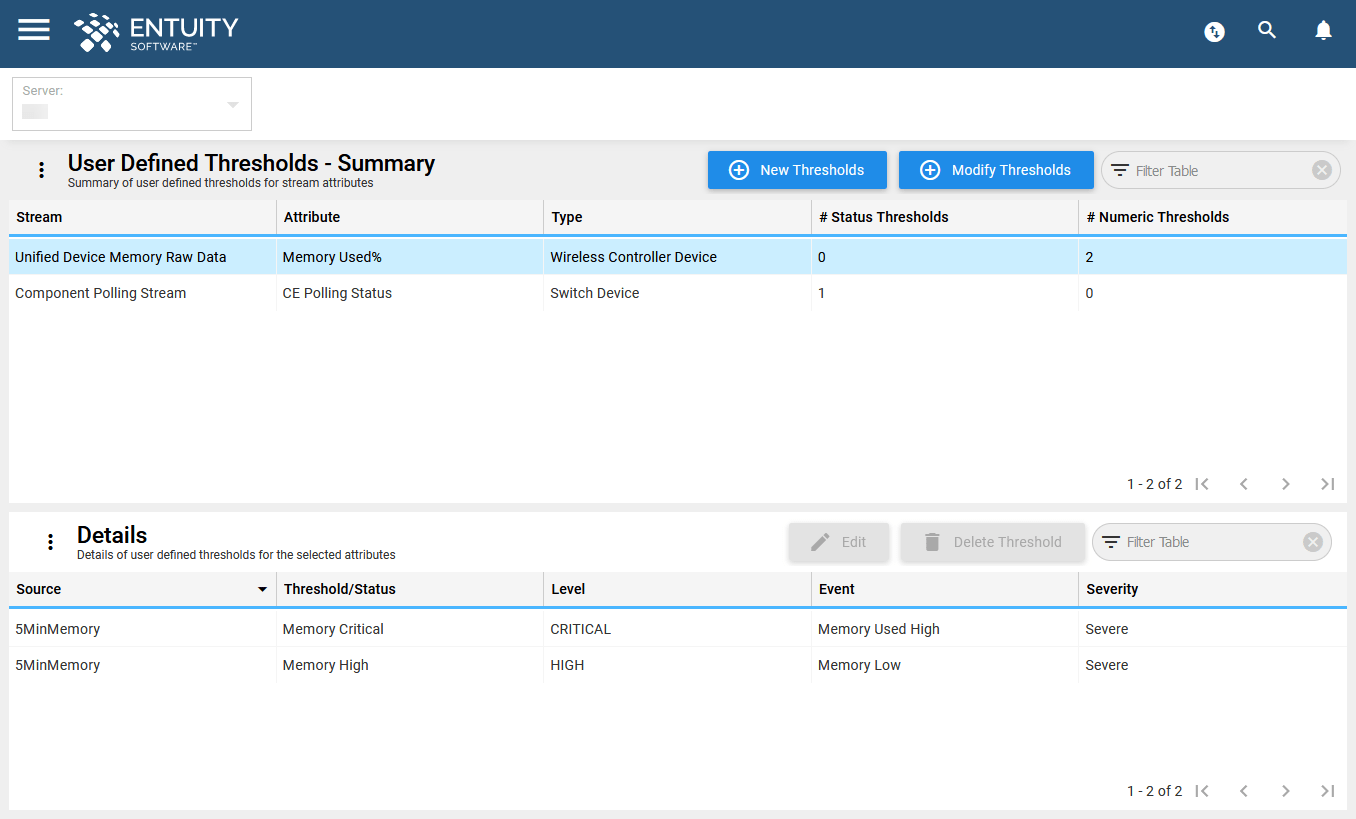
Task: Click the New Thresholds button
Action: click(797, 170)
